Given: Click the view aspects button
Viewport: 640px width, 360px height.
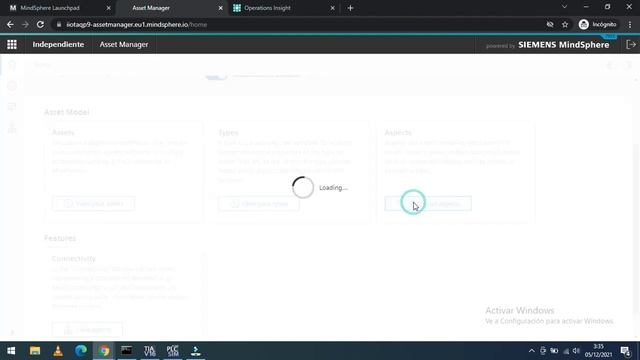Looking at the screenshot, I should [x=428, y=203].
